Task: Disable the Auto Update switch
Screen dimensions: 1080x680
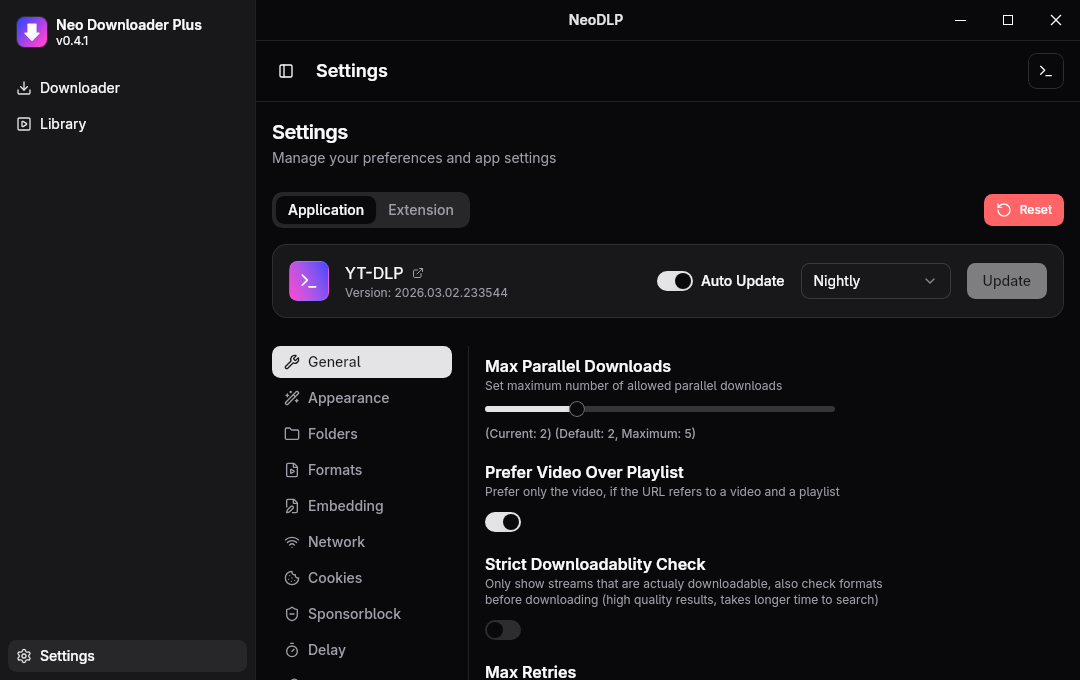Action: click(675, 281)
